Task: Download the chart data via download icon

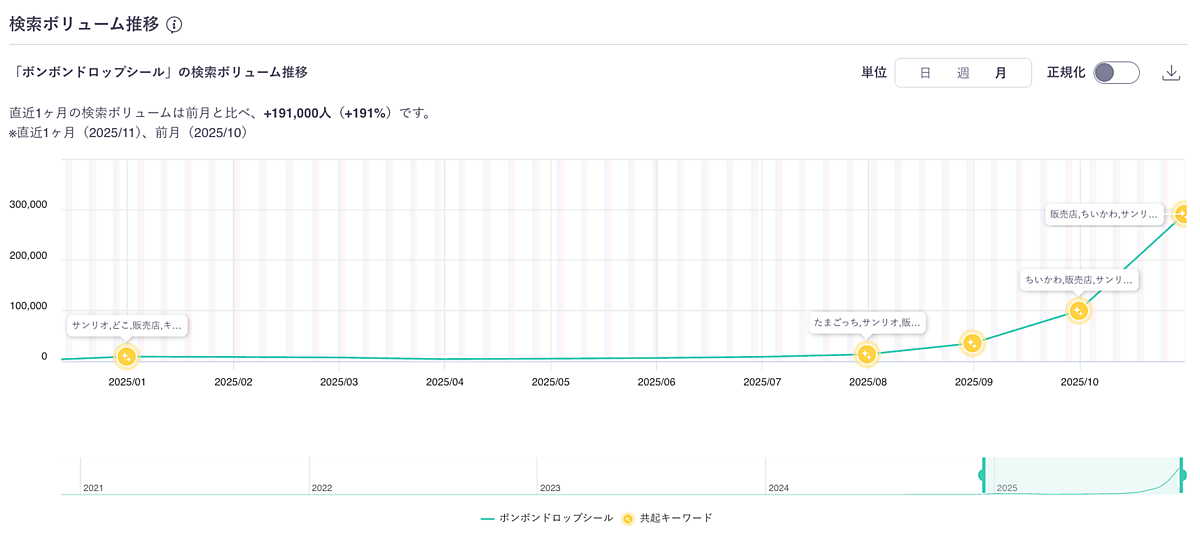Action: click(x=1171, y=73)
